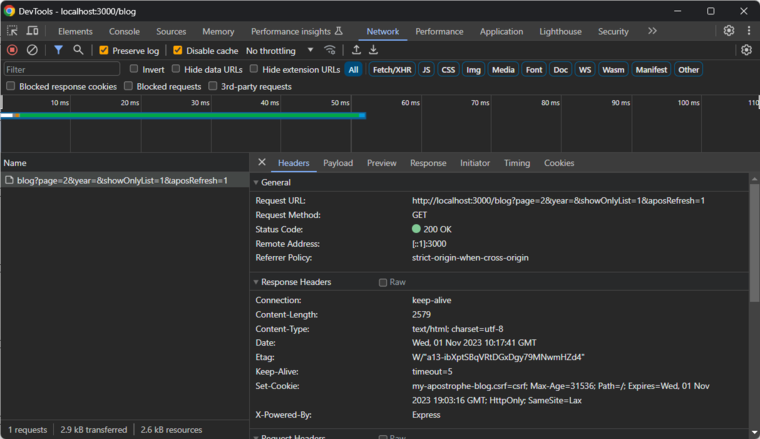Toggle Preserve log checkbox
The image size is (760, 439).
click(x=104, y=50)
